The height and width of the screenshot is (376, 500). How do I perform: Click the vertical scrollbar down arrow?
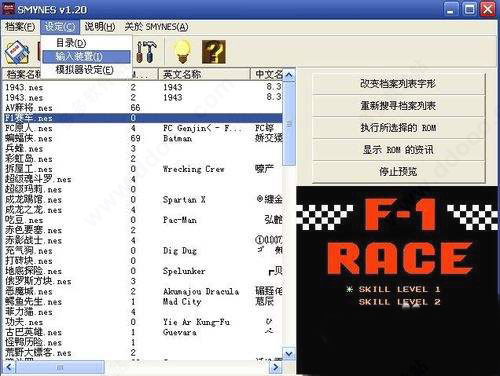coord(289,353)
